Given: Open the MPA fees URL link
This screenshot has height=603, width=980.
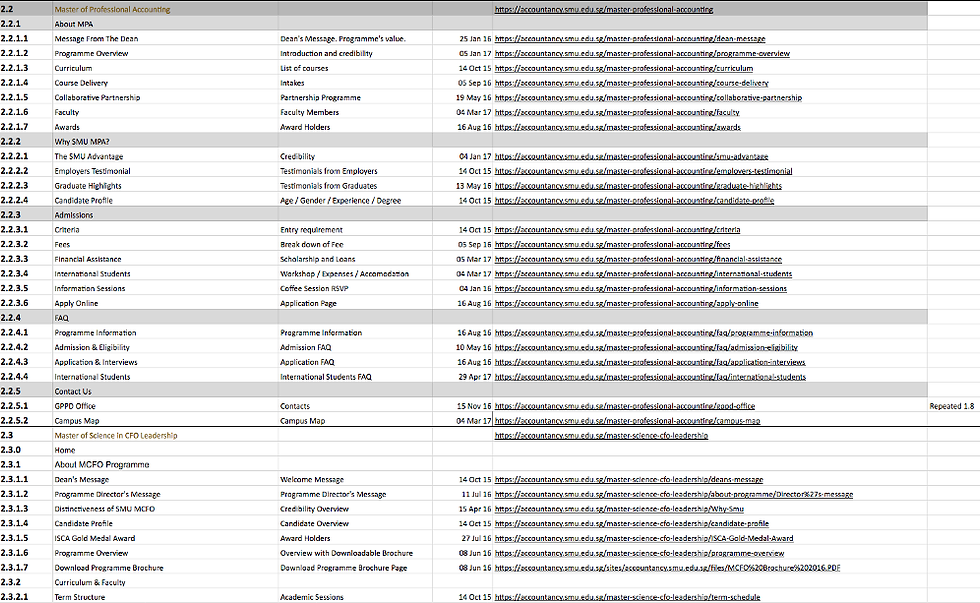Looking at the screenshot, I should (612, 244).
